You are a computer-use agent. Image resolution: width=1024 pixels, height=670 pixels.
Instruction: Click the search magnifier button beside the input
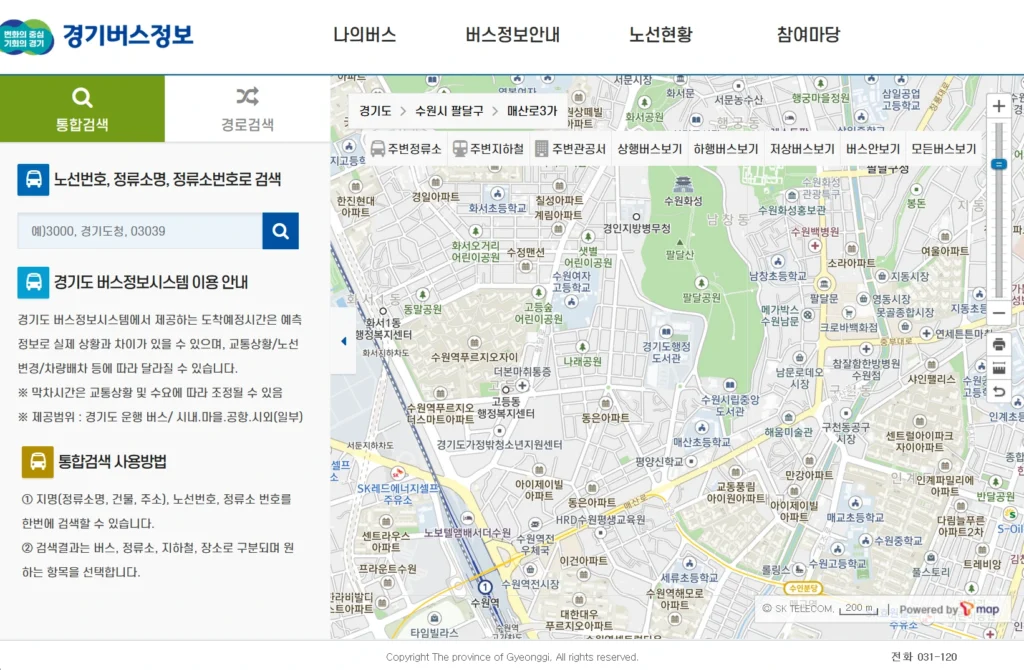pos(280,231)
